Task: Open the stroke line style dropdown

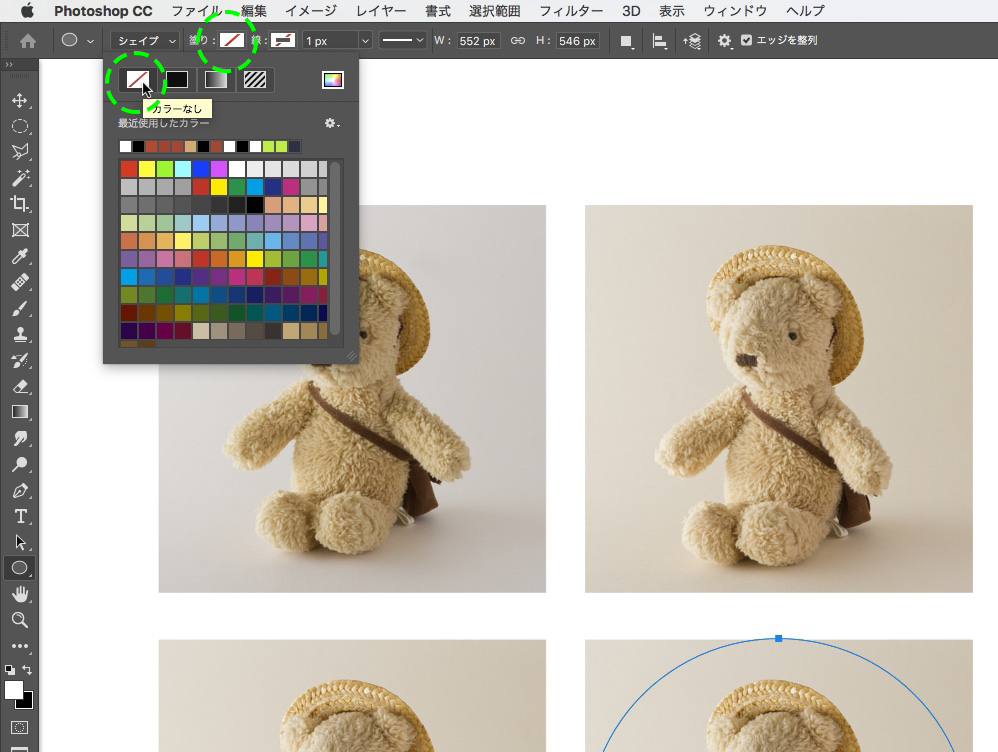Action: [x=403, y=41]
